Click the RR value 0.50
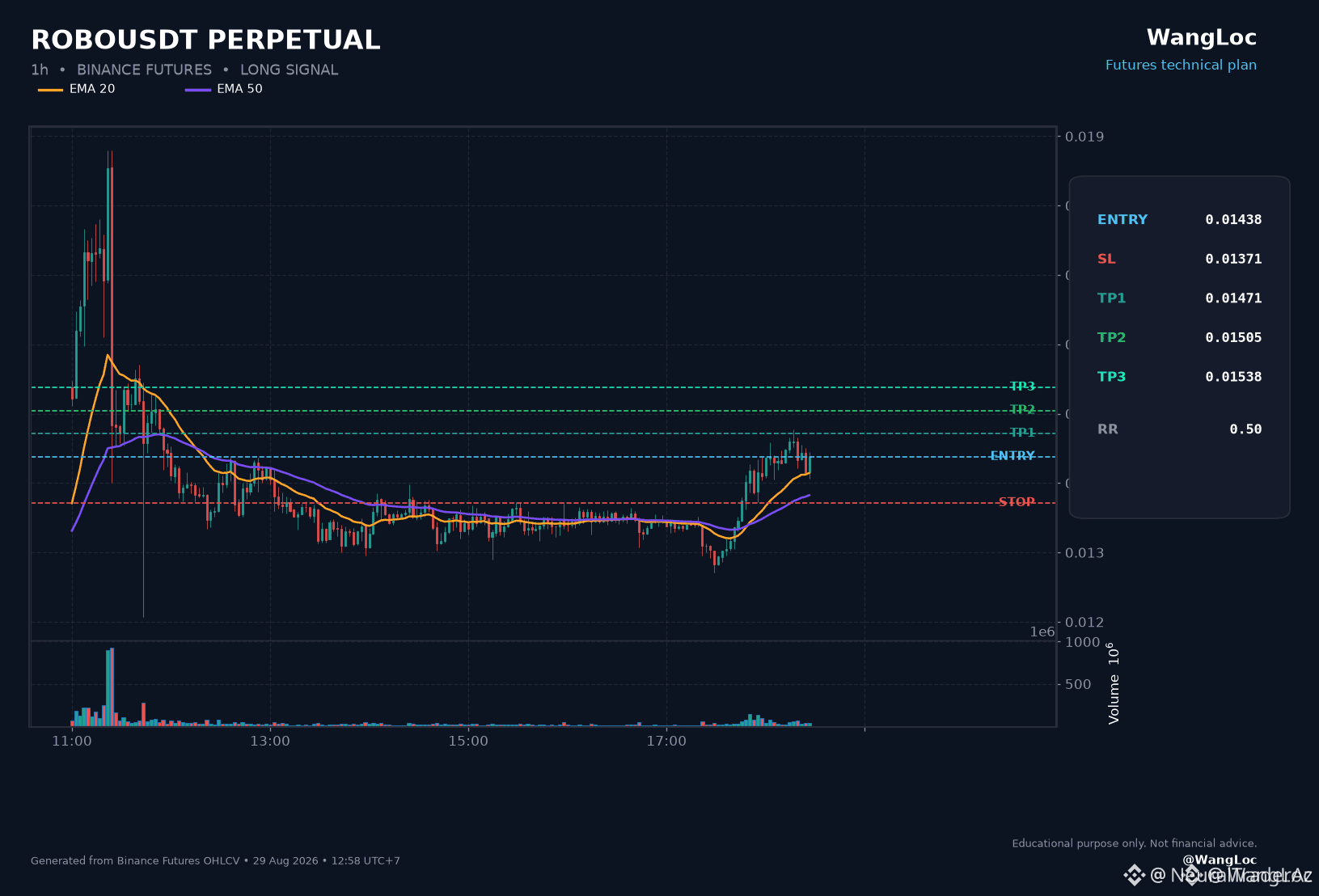The height and width of the screenshot is (896, 1319). point(1245,429)
